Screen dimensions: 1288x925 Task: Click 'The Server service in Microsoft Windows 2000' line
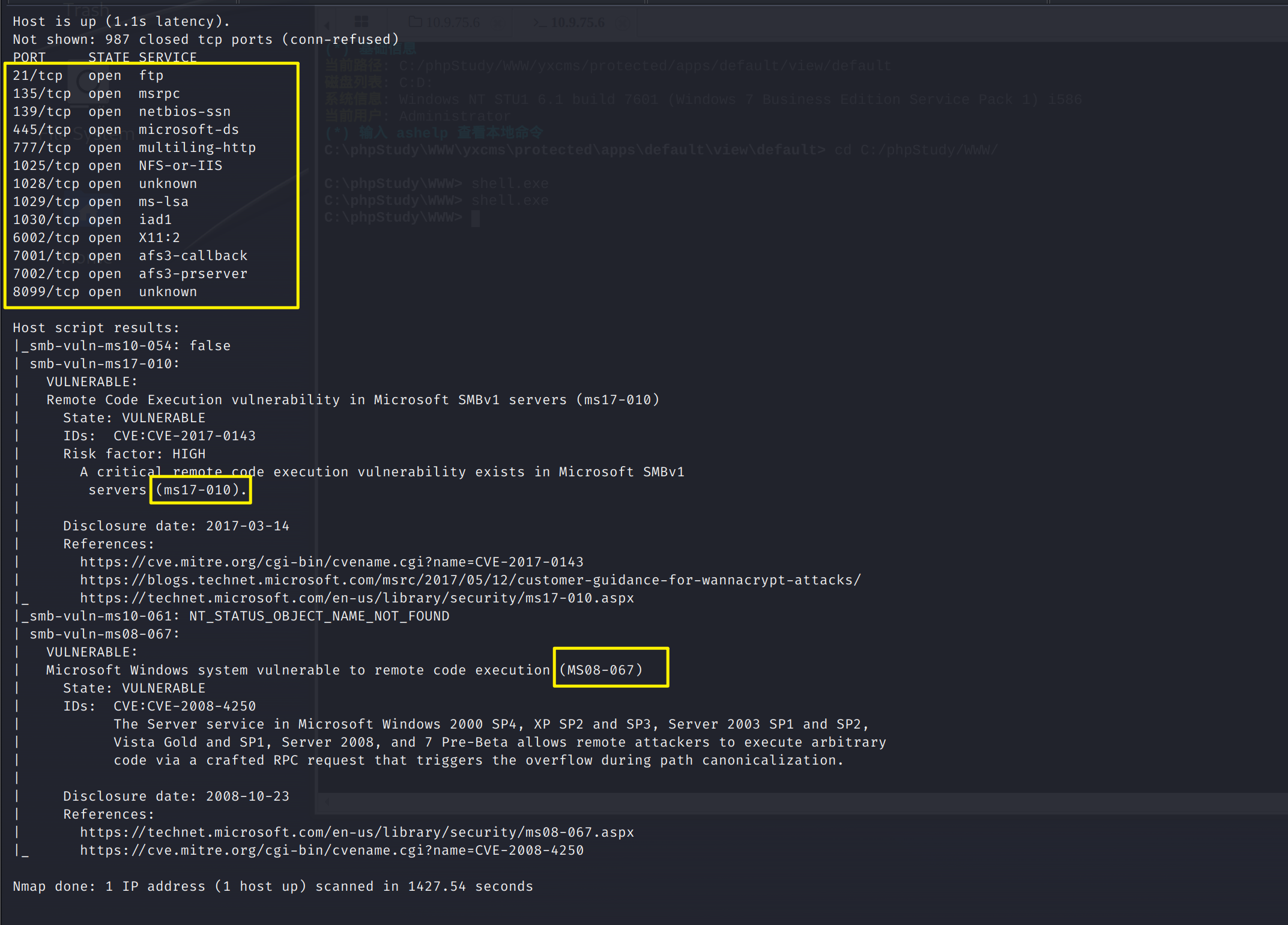click(x=492, y=724)
